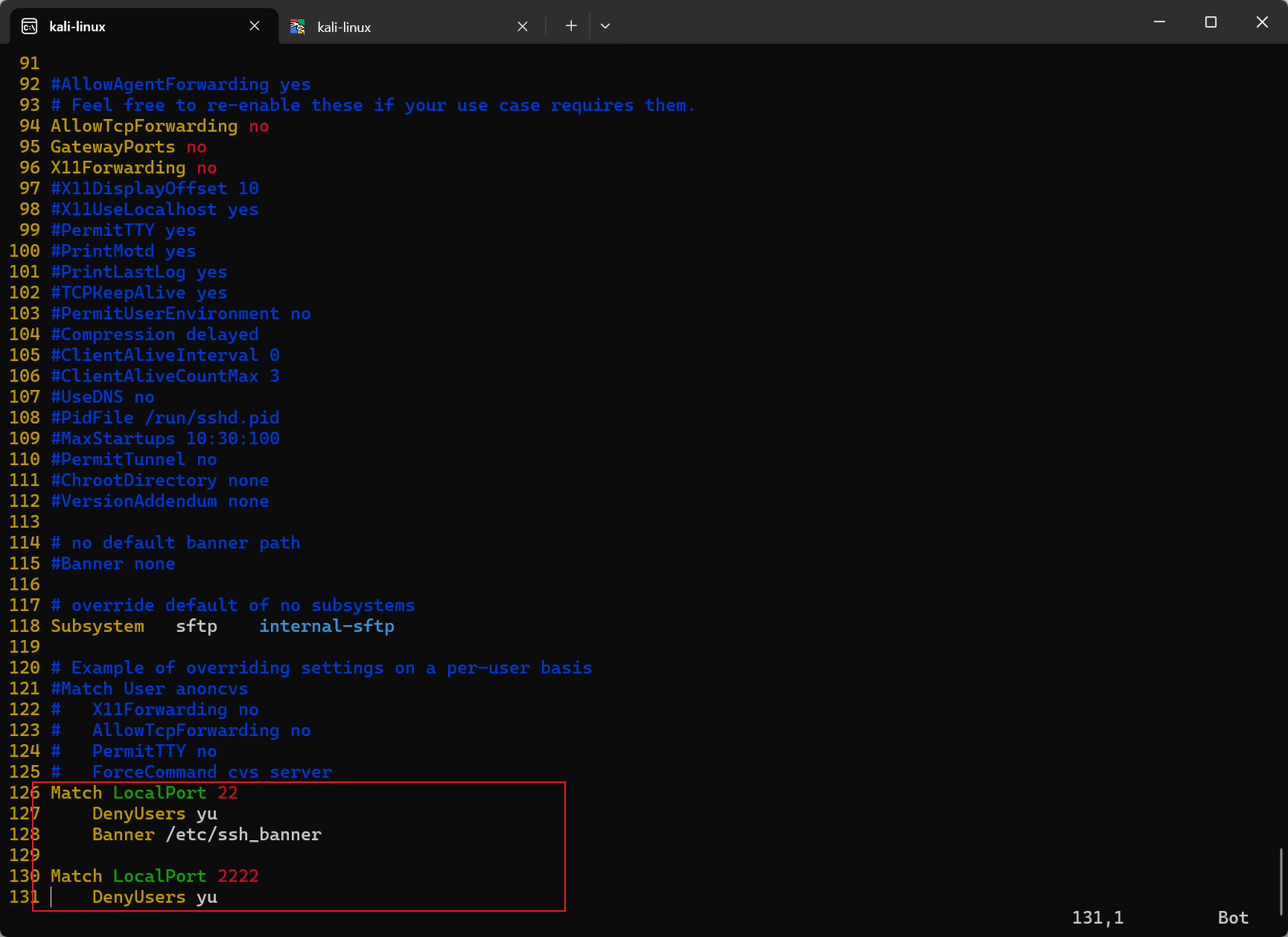Click the command prompt icon on first tab
This screenshot has height=937, width=1288.
[30, 27]
